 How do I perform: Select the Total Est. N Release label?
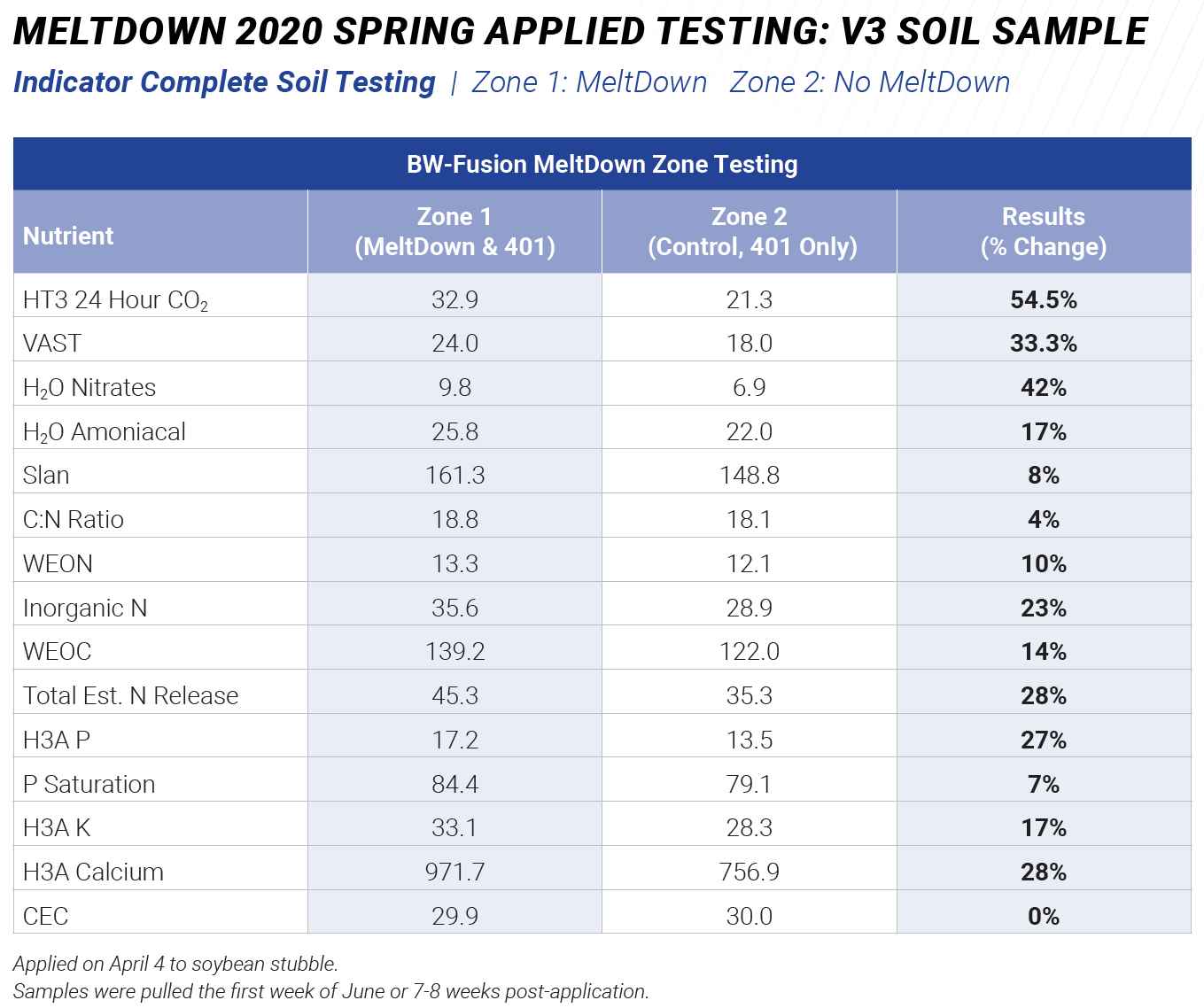click(130, 695)
